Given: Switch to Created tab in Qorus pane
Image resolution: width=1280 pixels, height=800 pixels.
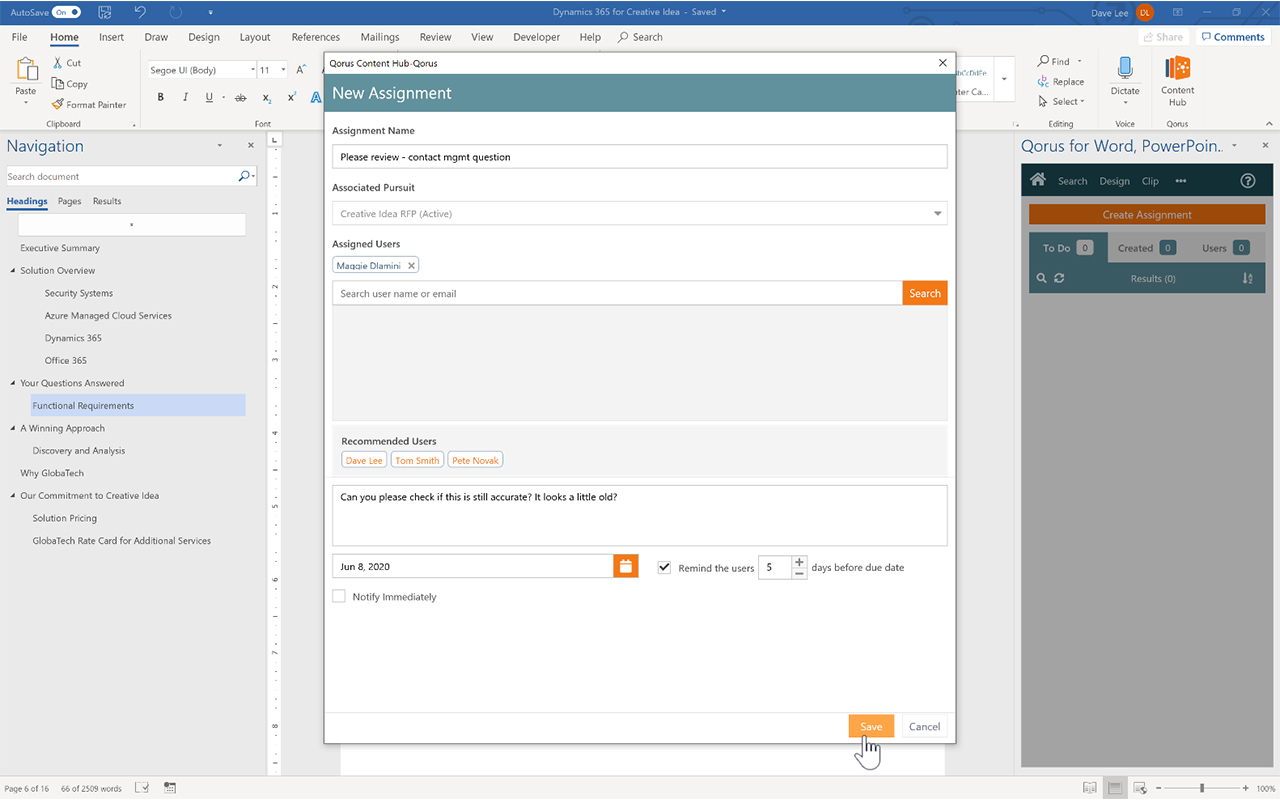Looking at the screenshot, I should tap(1146, 248).
